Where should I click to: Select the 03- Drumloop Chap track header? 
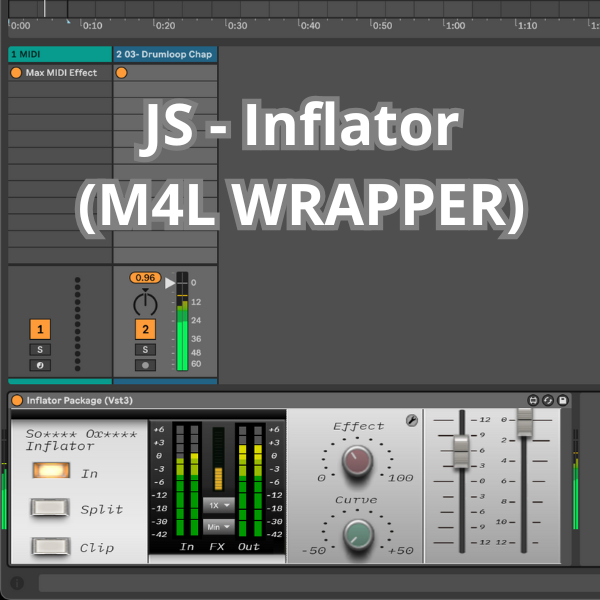pos(165,54)
